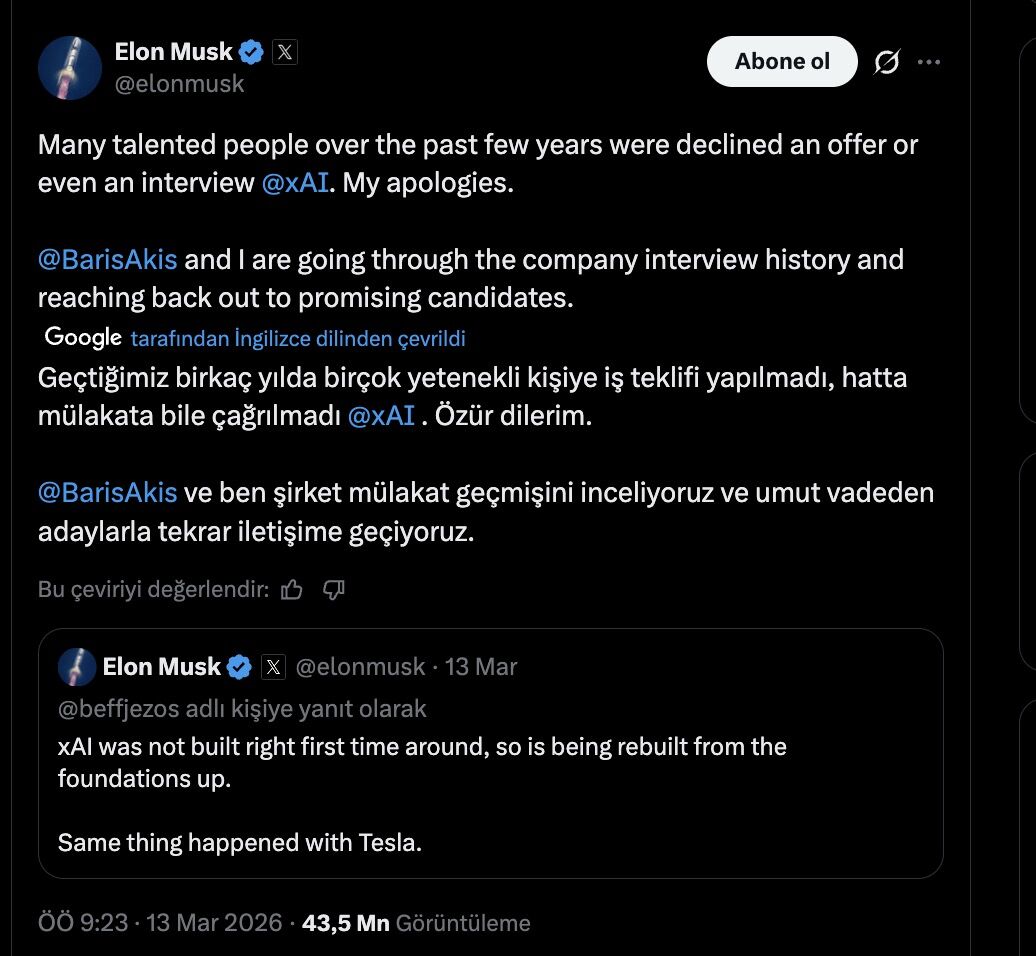Click the İngilizce dilinden çevrildi translation notice

(x=297, y=338)
